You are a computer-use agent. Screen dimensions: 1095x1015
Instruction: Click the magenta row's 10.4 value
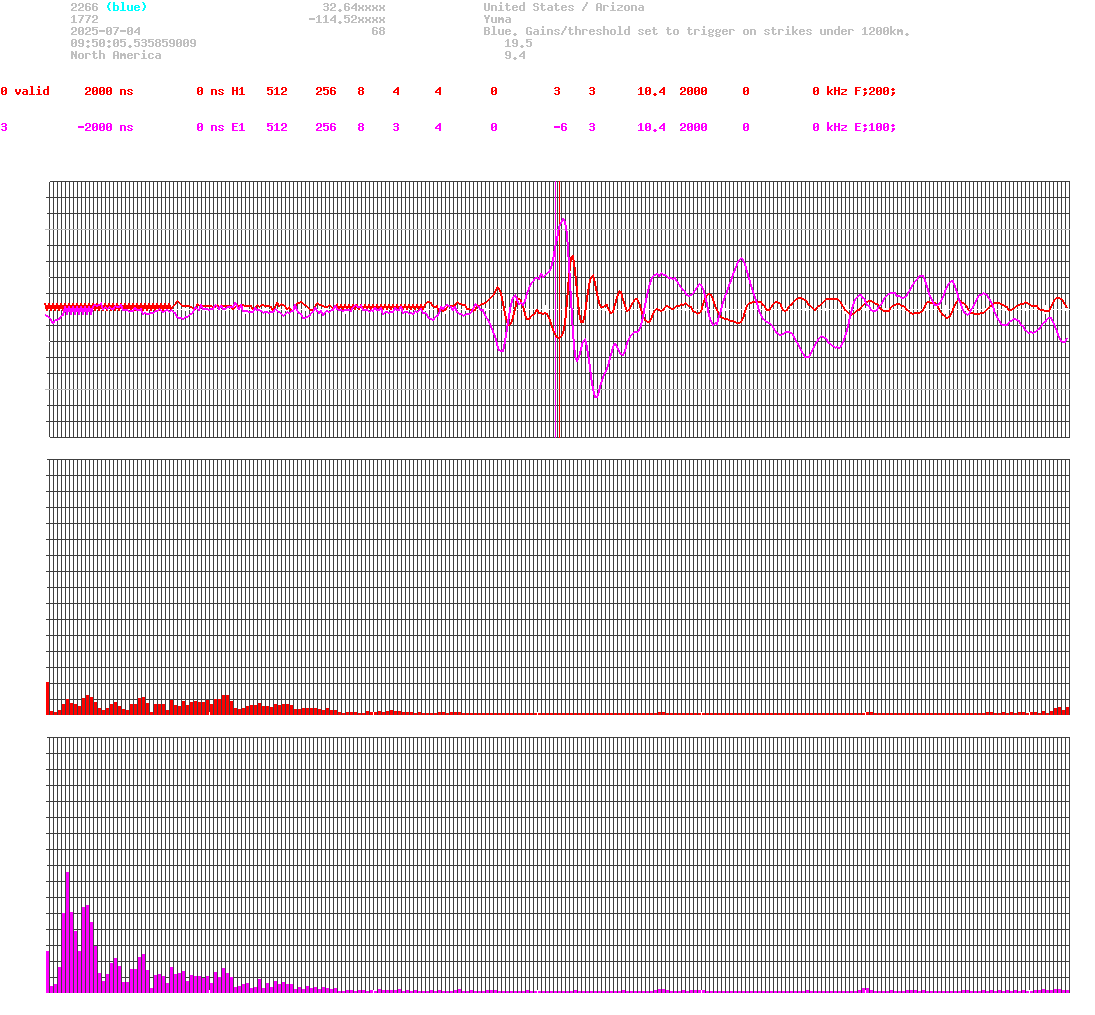(651, 128)
